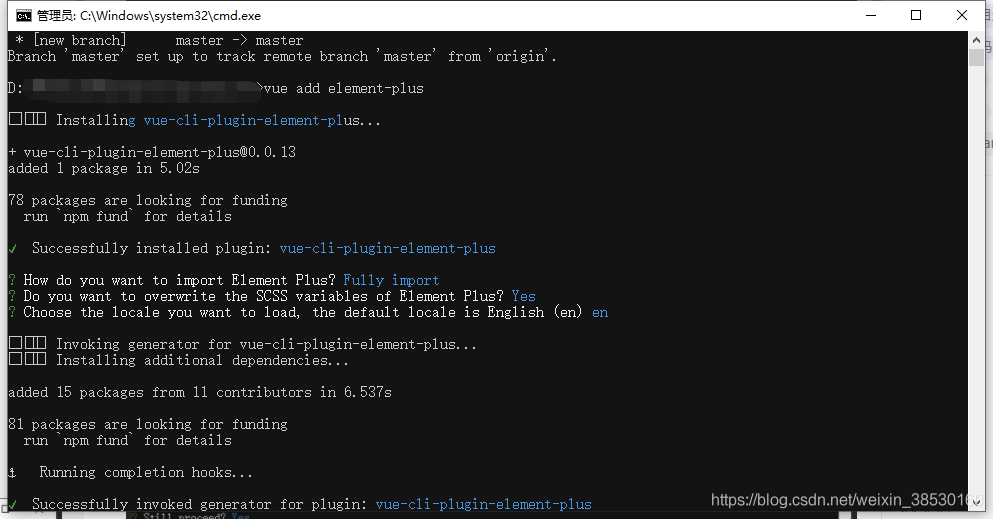Screen dimensions: 993x519
Task: Maximize the cmd.exe window
Action: pos(916,15)
